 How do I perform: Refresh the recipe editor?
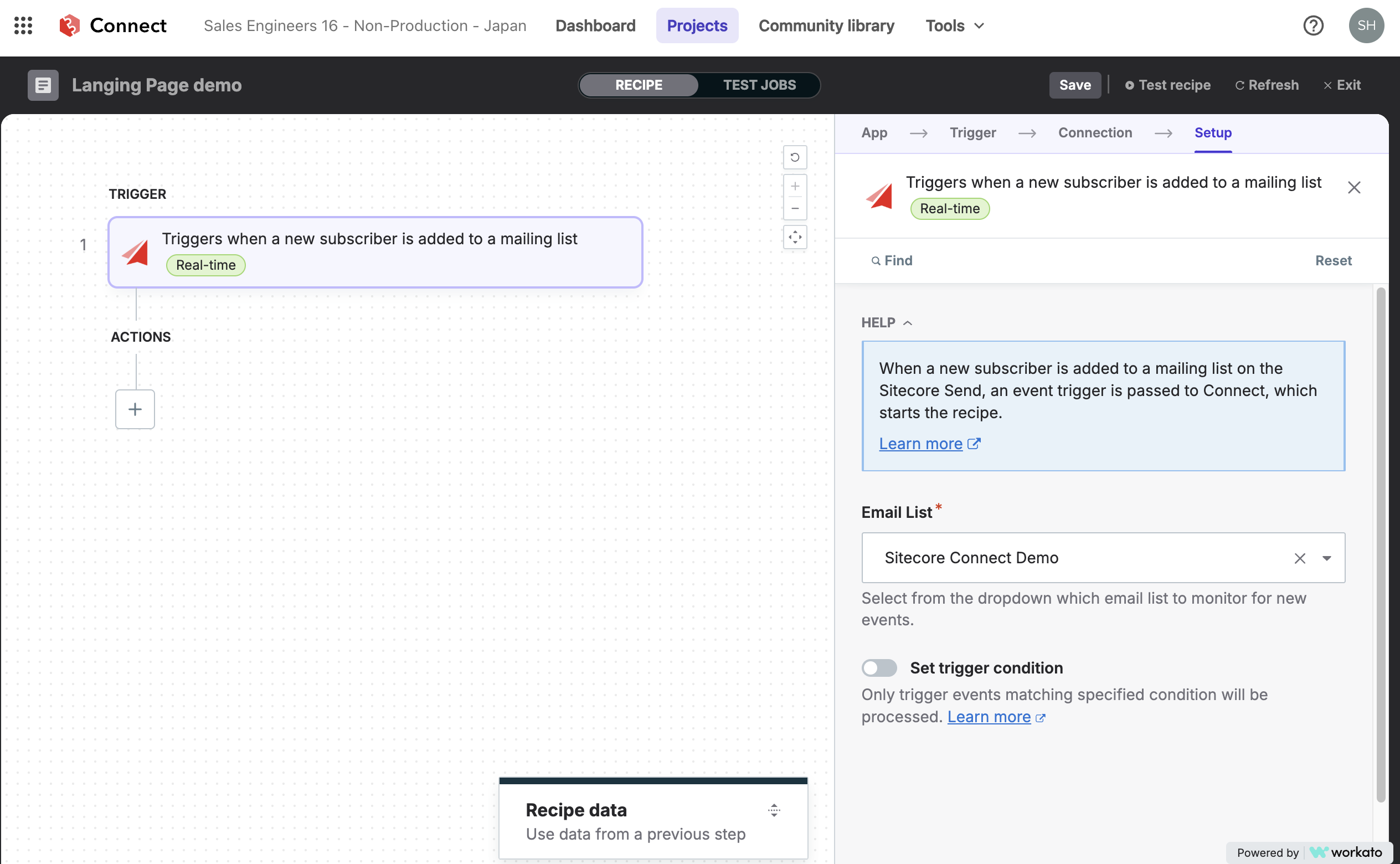tap(1267, 85)
